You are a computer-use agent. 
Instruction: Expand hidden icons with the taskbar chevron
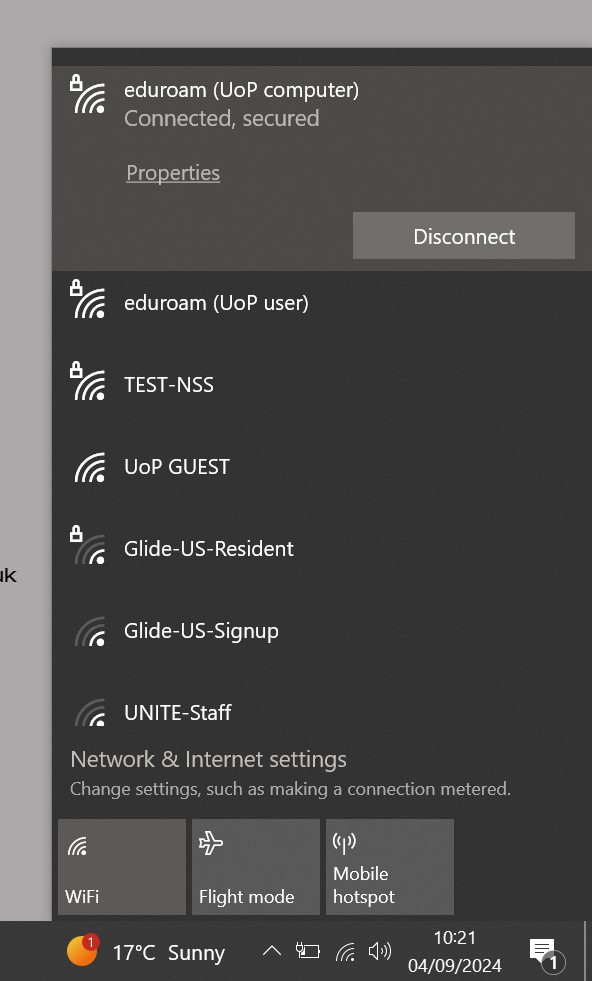click(x=271, y=952)
